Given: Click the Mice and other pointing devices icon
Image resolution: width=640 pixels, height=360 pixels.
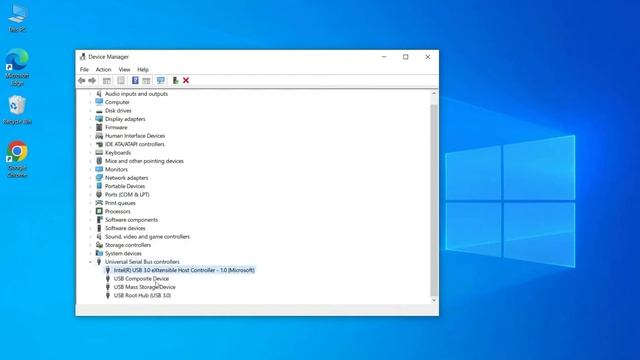Looking at the screenshot, I should [x=99, y=161].
